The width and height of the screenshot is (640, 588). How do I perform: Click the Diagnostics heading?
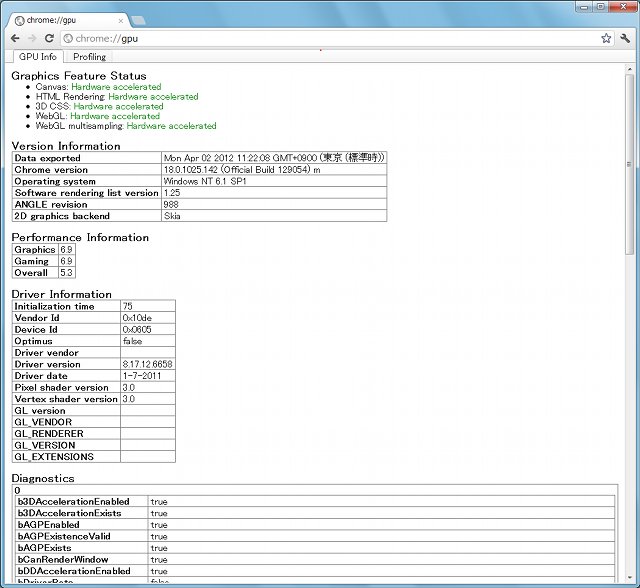(x=43, y=478)
